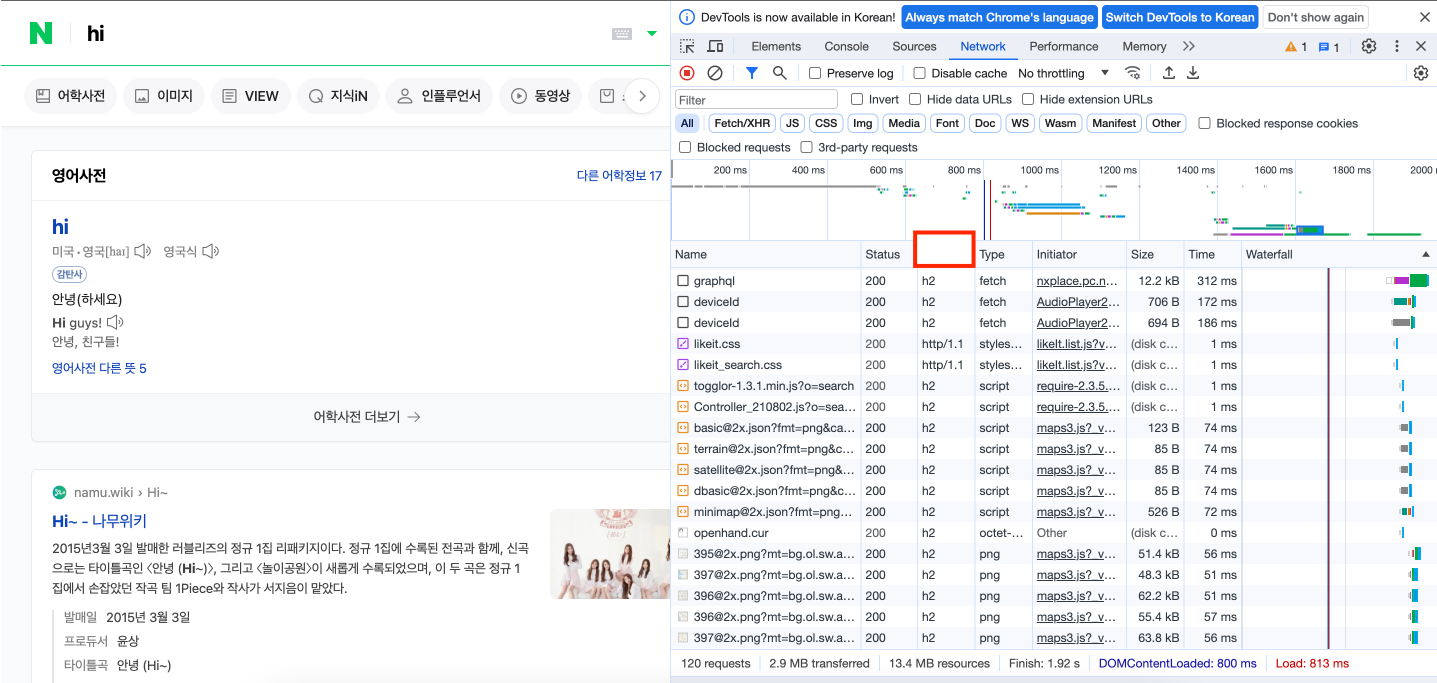1437x683 pixels.
Task: Click Switch DevTools to Korean button
Action: (1180, 17)
